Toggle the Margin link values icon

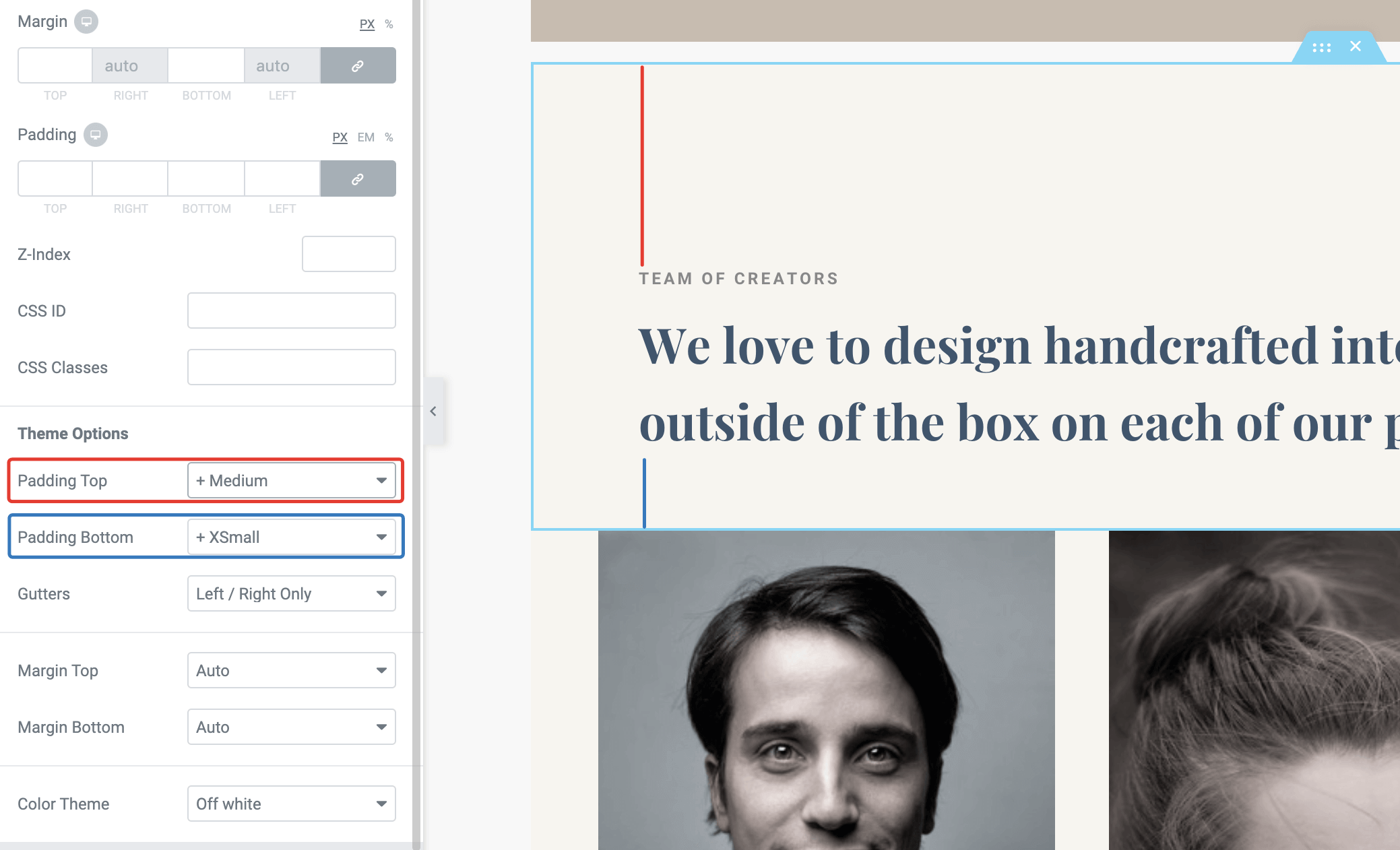tap(358, 66)
